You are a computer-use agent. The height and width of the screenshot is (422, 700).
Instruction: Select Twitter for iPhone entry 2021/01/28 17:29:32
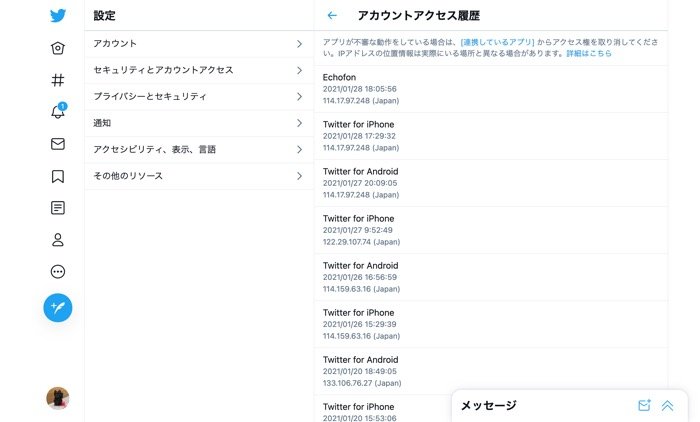(x=491, y=136)
